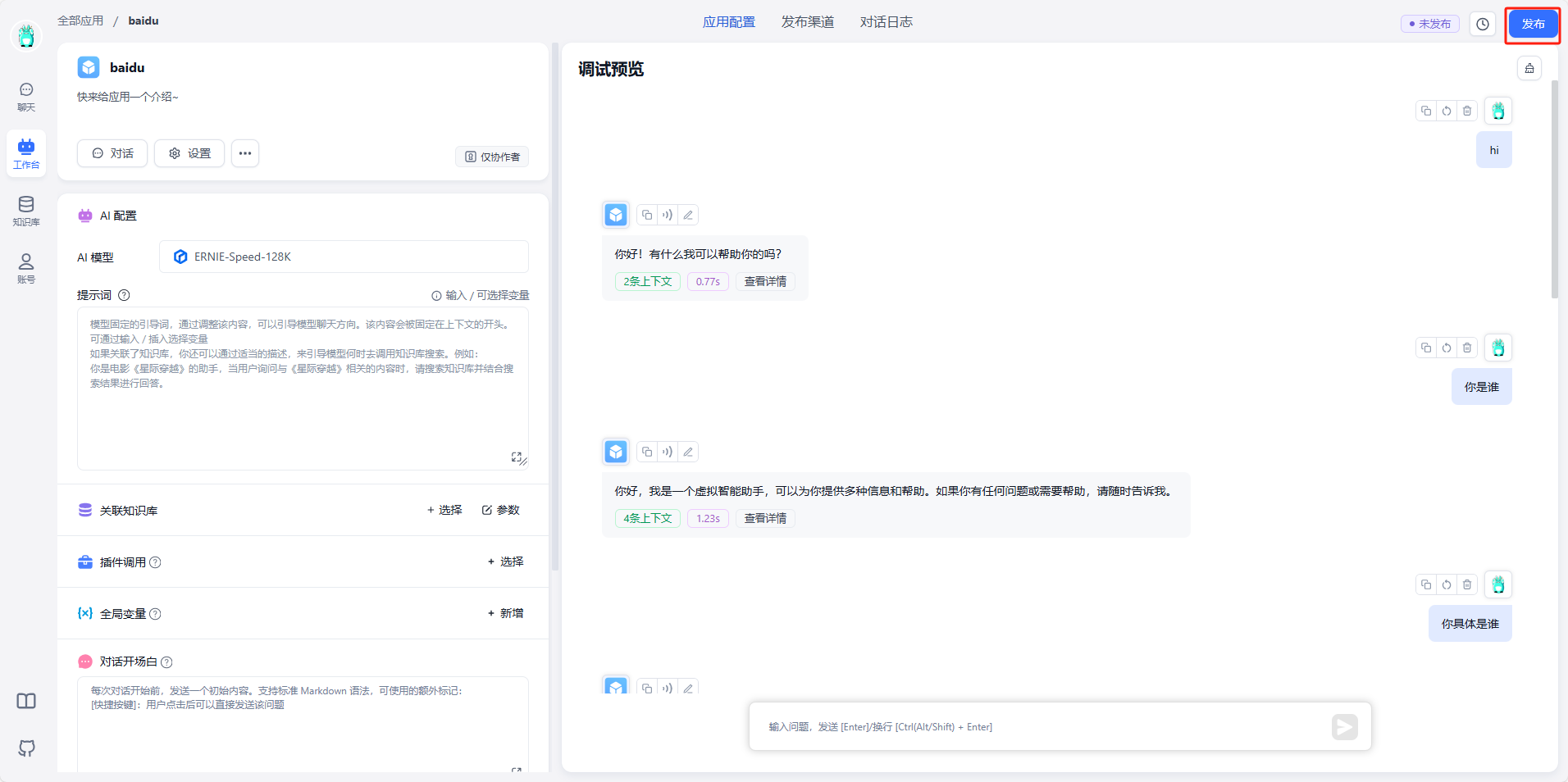The image size is (1568, 782).
Task: Open the GitHub icon in sidebar
Action: tap(26, 748)
